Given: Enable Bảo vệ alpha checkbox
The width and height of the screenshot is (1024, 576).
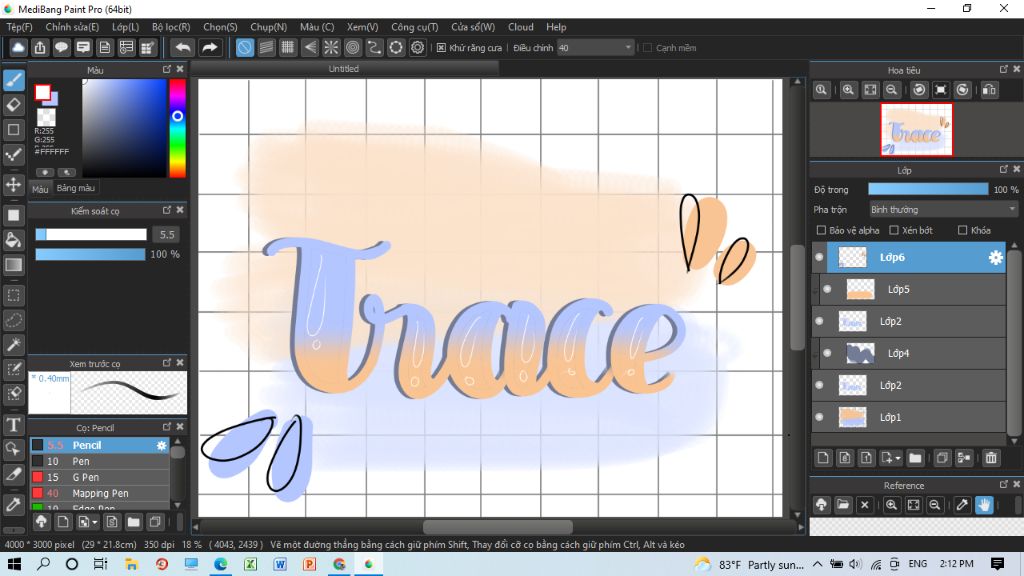Looking at the screenshot, I should [x=822, y=231].
